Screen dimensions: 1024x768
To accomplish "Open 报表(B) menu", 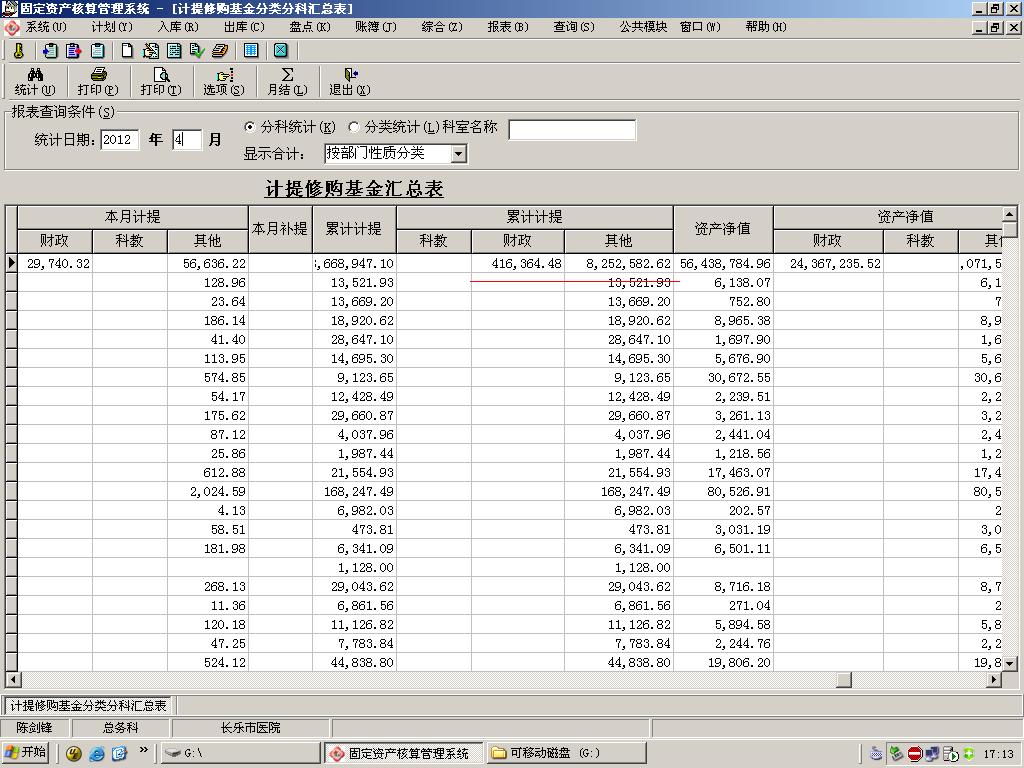I will 507,27.
